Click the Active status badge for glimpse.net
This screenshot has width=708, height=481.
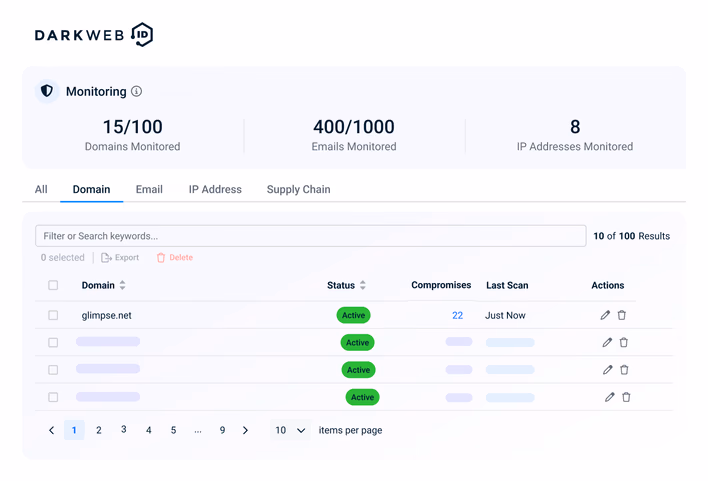353,315
